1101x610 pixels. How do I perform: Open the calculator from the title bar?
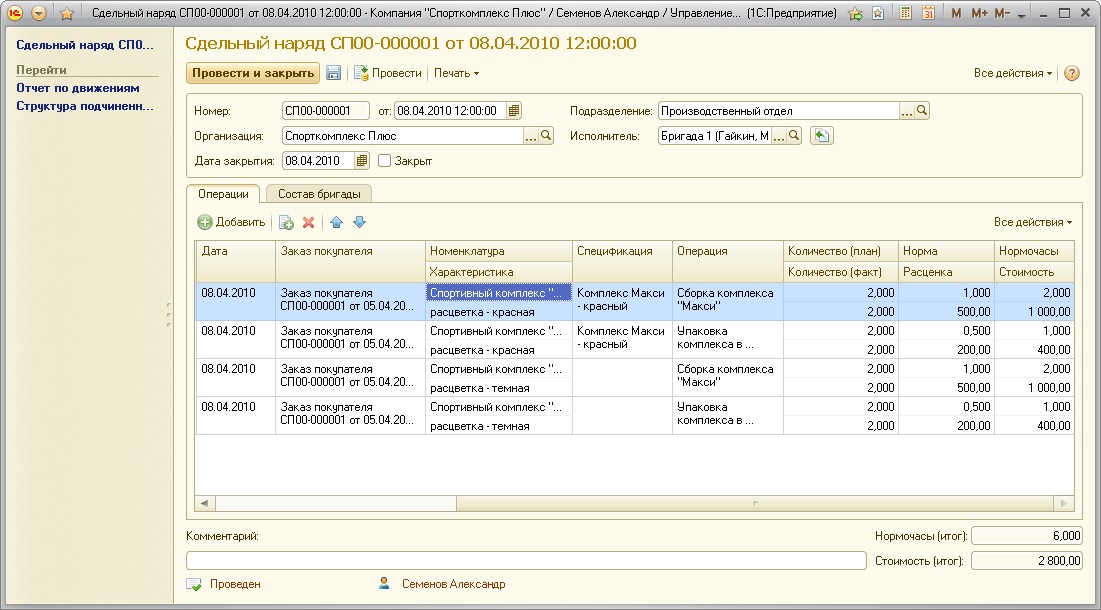point(905,14)
